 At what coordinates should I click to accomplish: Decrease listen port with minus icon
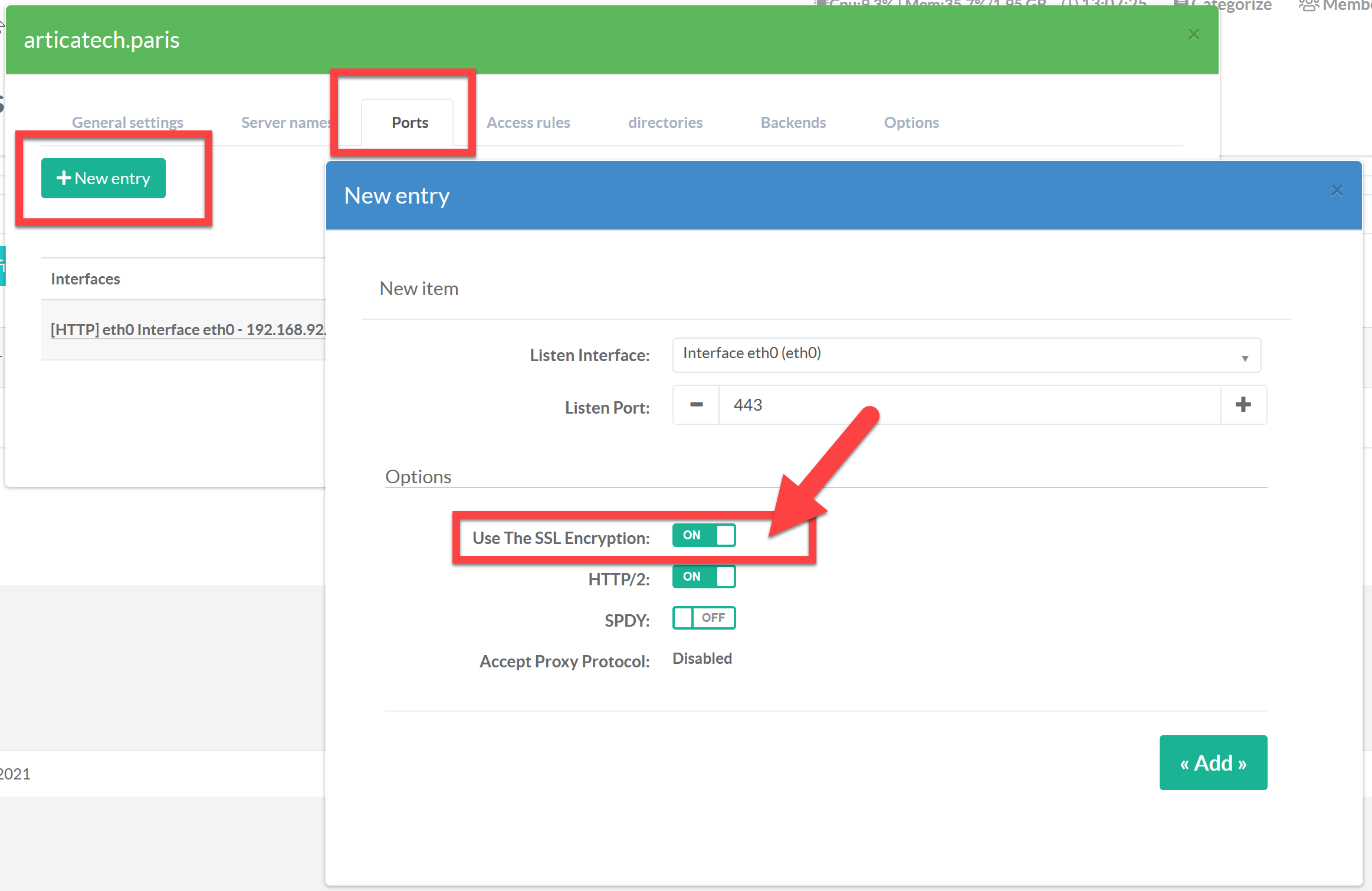coord(696,405)
